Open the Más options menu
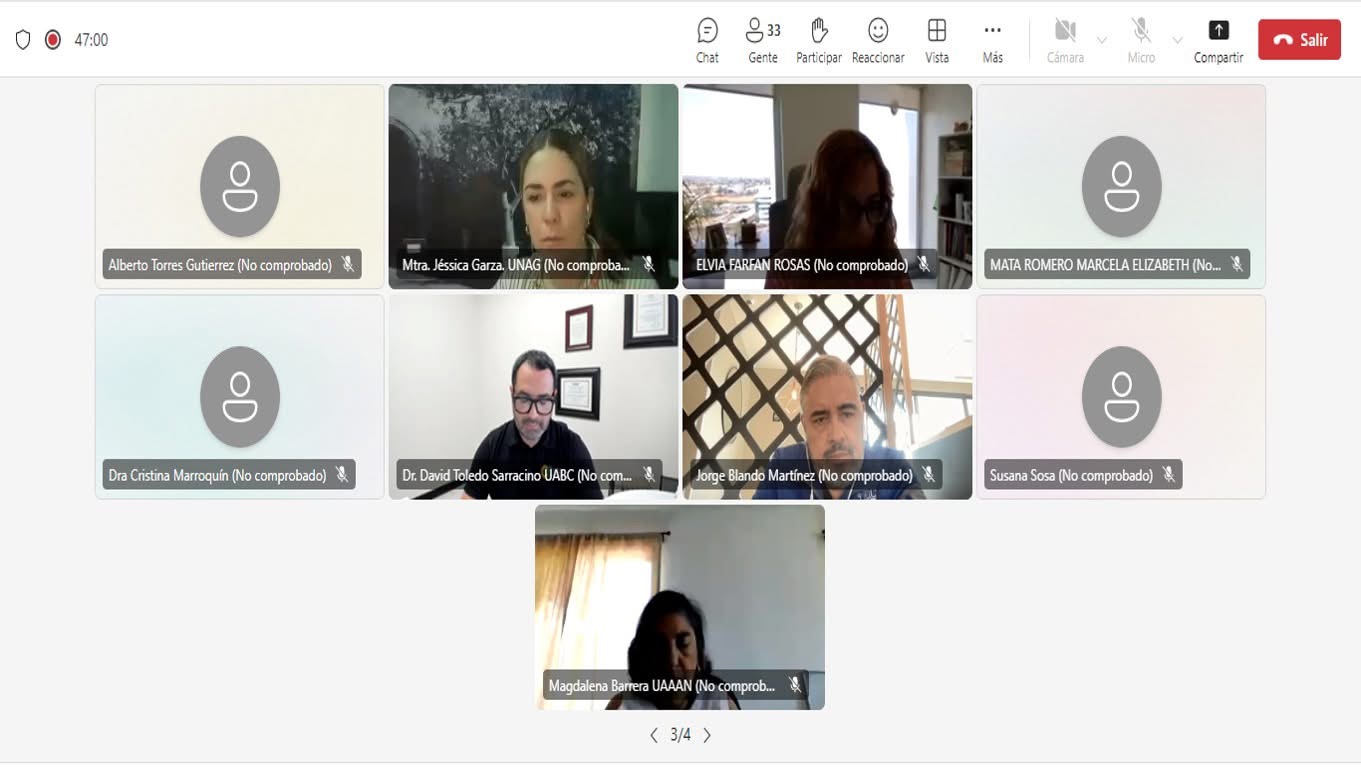The height and width of the screenshot is (770, 1361). tap(992, 40)
